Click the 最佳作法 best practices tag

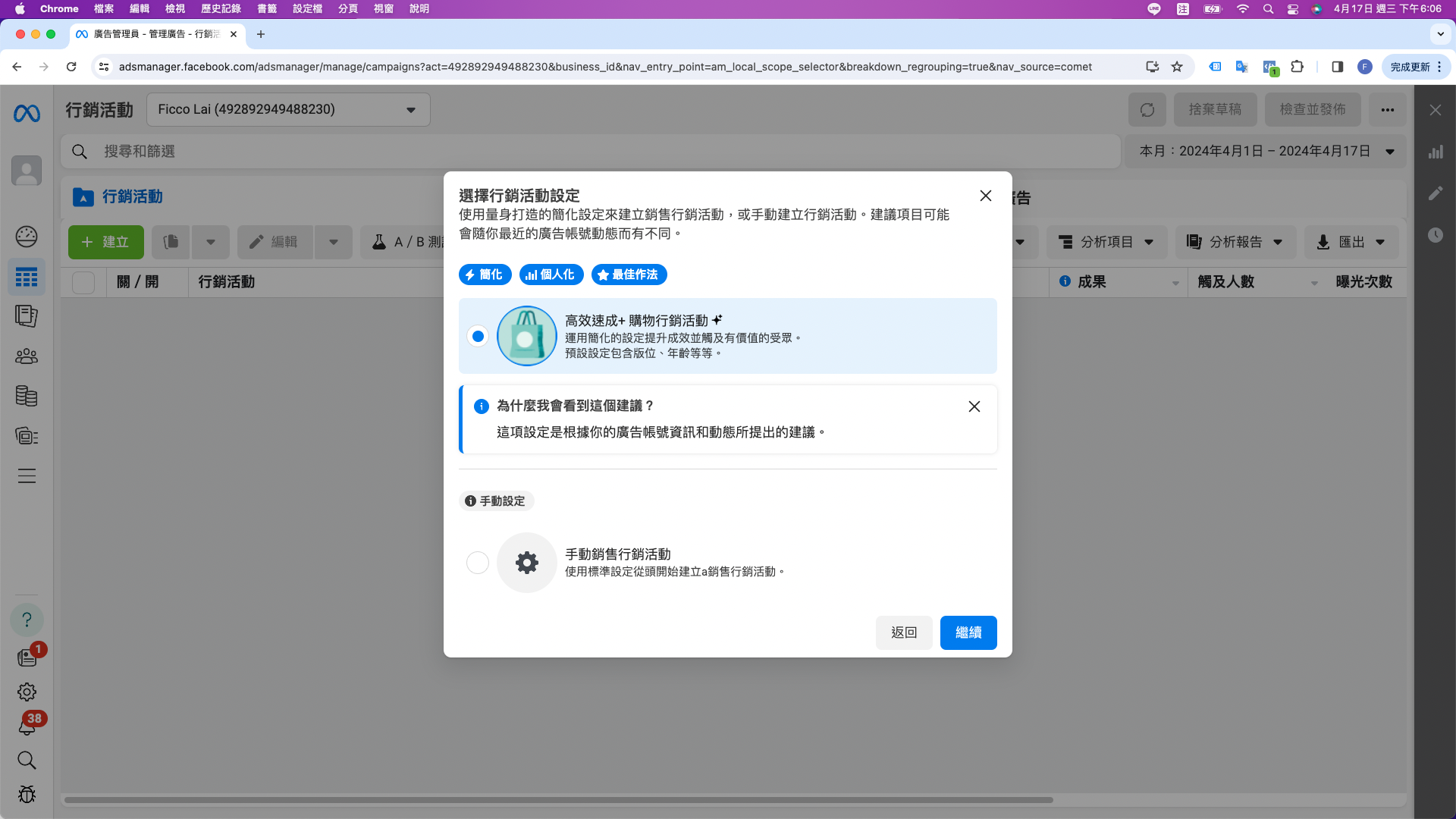(x=629, y=275)
